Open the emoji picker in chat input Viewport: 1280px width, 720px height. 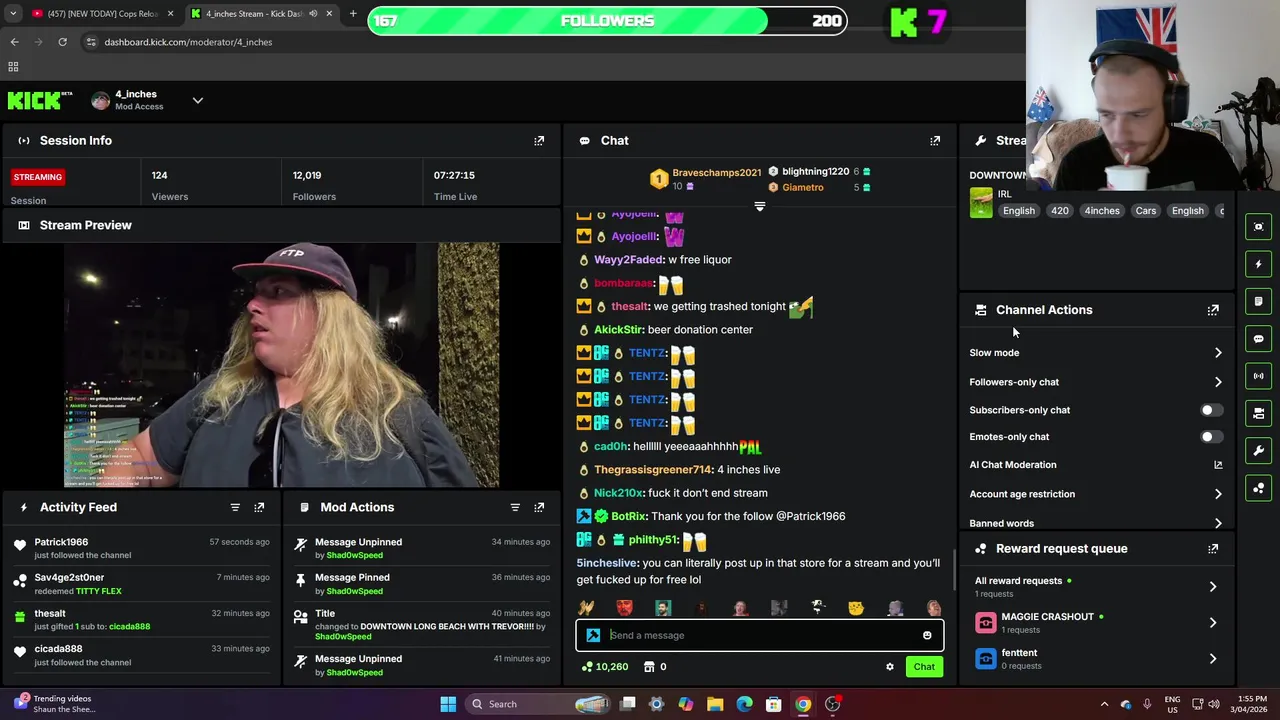point(927,635)
